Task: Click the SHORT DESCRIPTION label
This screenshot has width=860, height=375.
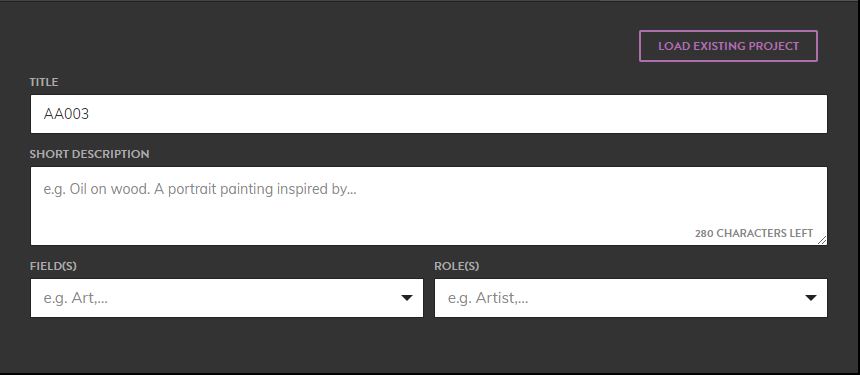Action: (x=89, y=154)
